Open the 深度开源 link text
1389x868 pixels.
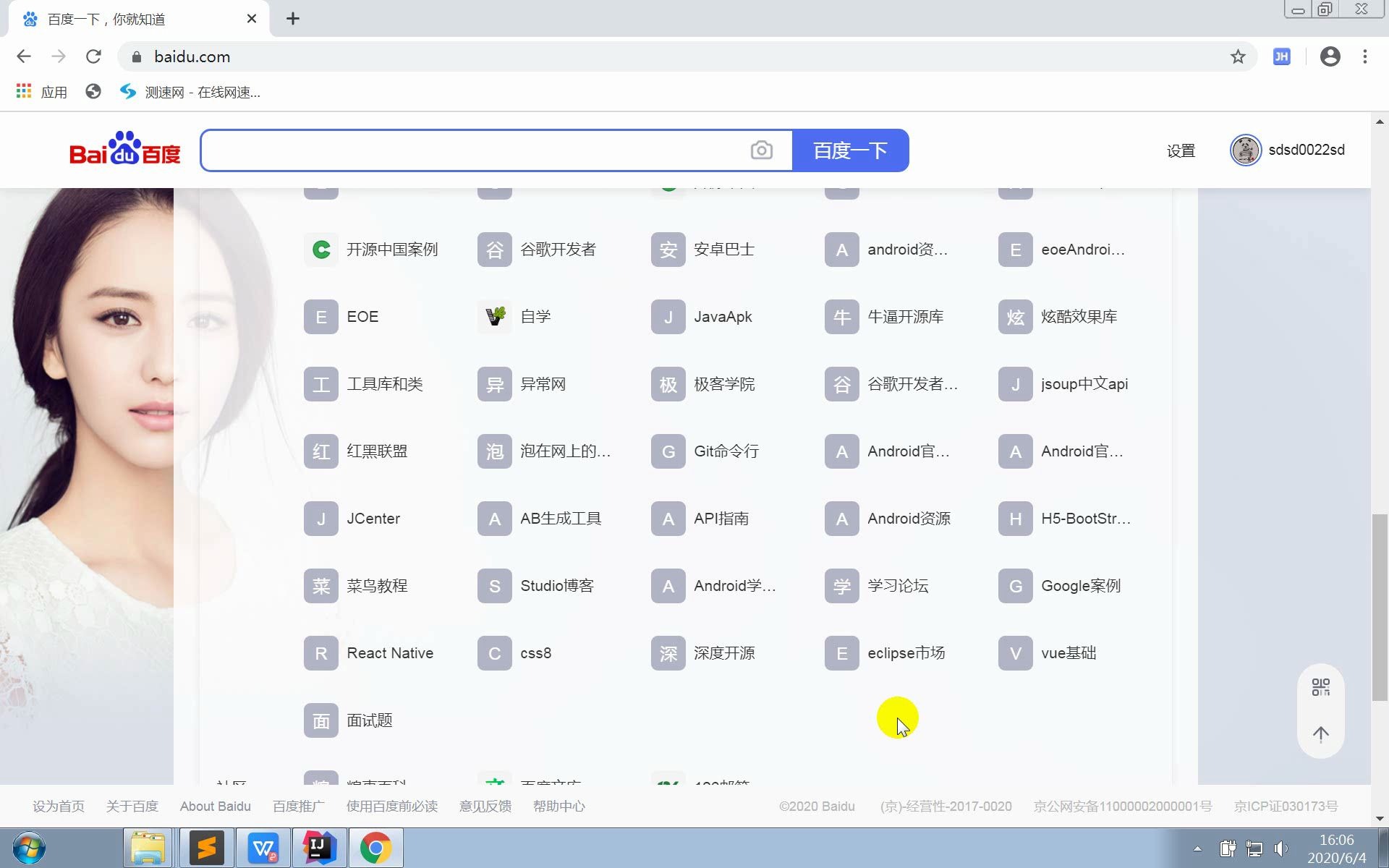[x=724, y=653]
